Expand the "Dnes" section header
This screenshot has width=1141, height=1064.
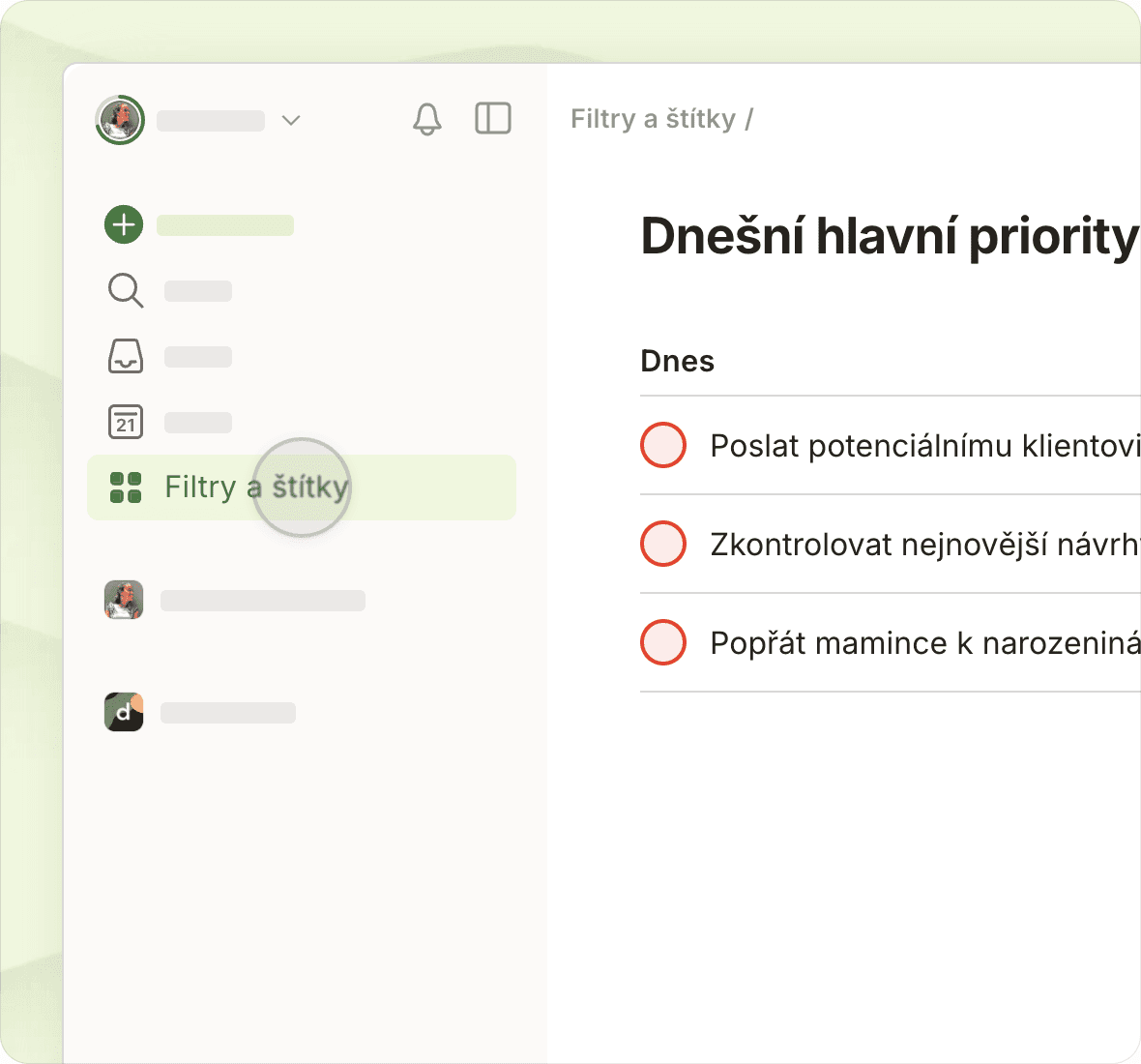[677, 361]
